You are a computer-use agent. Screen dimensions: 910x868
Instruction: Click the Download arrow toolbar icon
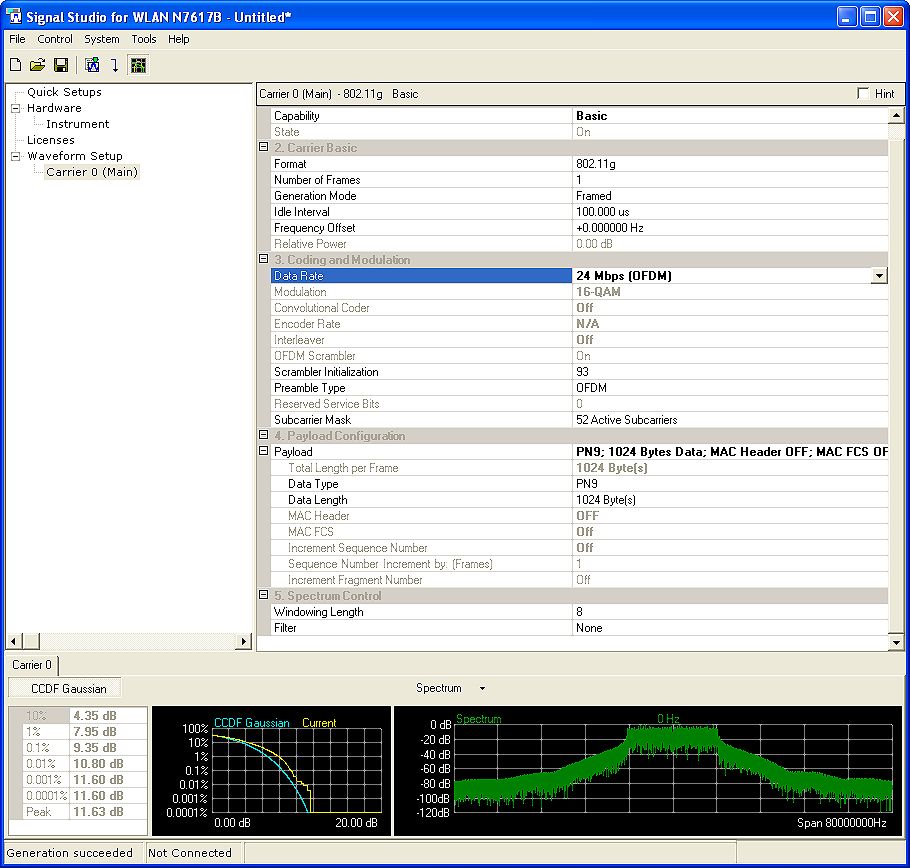114,66
